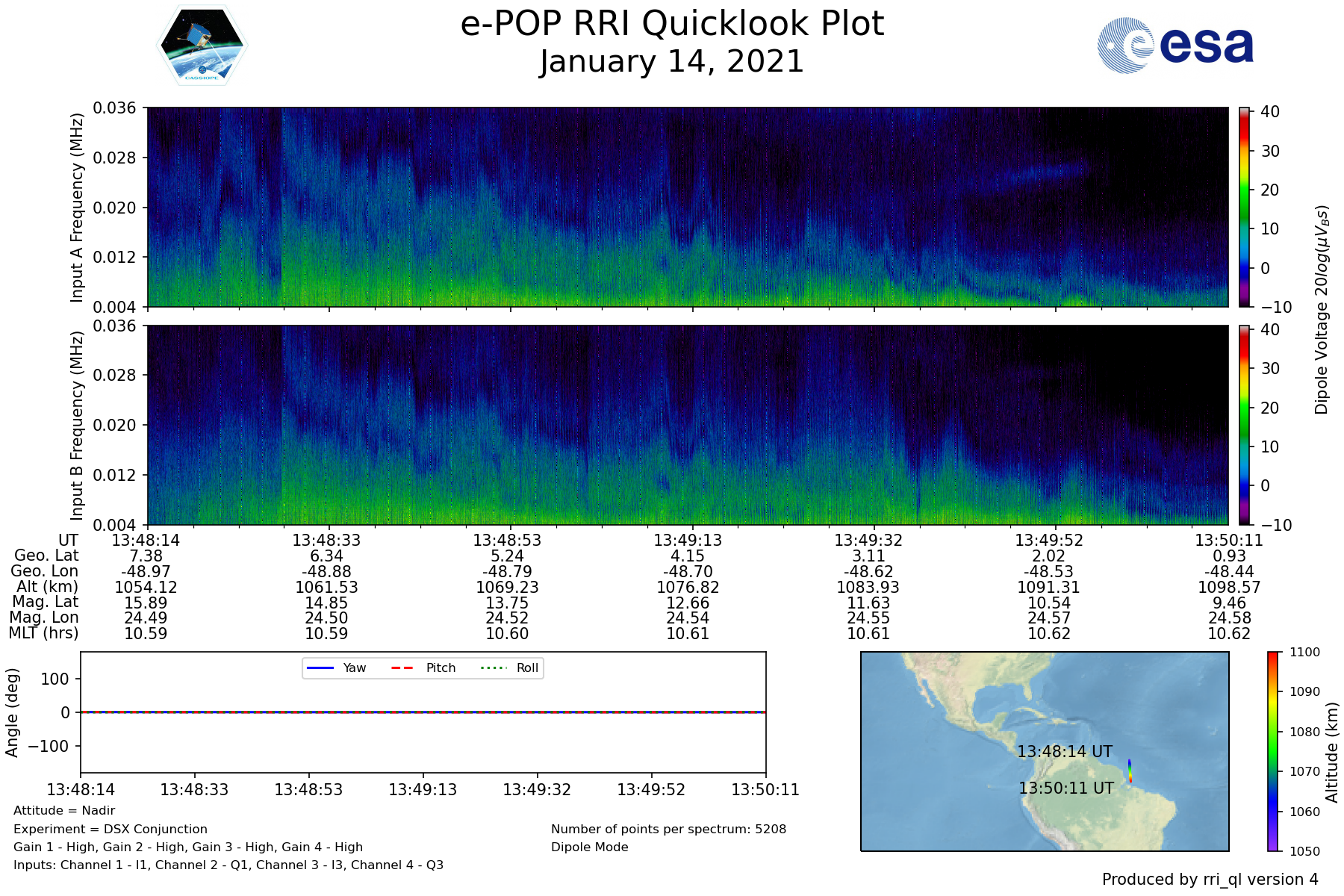This screenshot has width=1344, height=896.
Task: Click the 'Experiment = DSX Conjunction' text
Action: pos(111,829)
